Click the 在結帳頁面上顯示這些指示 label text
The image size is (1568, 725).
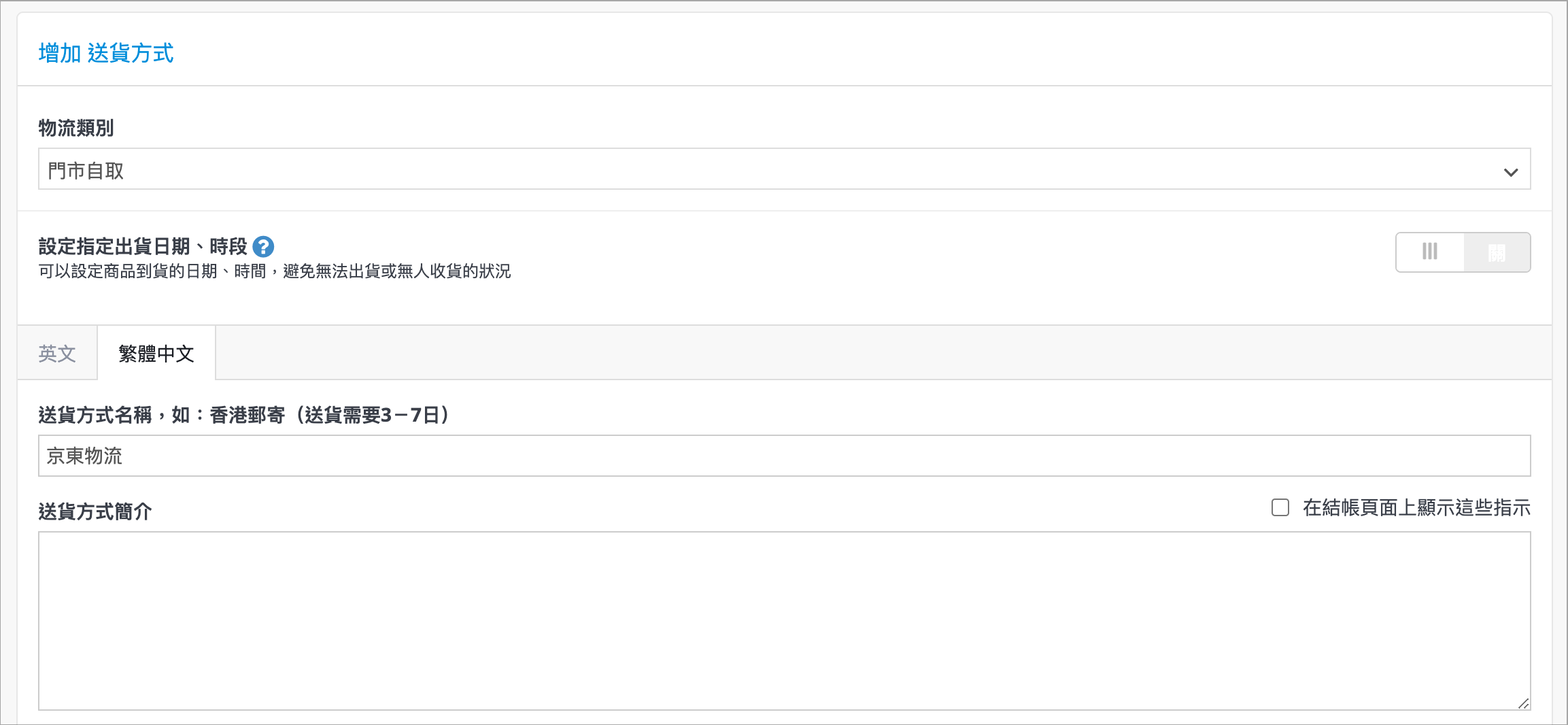1416,507
